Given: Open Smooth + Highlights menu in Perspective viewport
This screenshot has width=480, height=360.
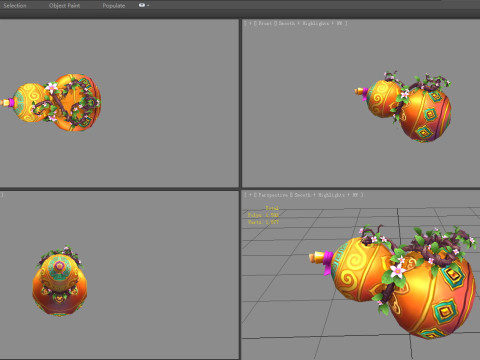Looking at the screenshot, I should coord(326,195).
